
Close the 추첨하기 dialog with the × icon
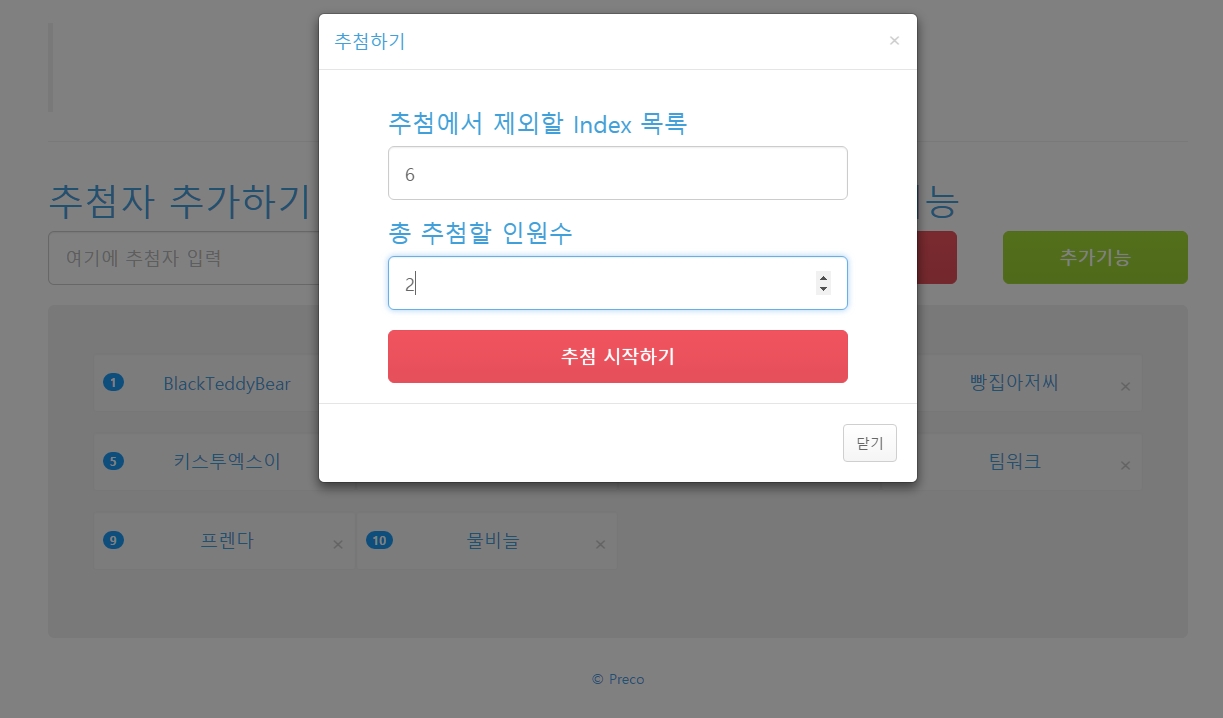(894, 41)
